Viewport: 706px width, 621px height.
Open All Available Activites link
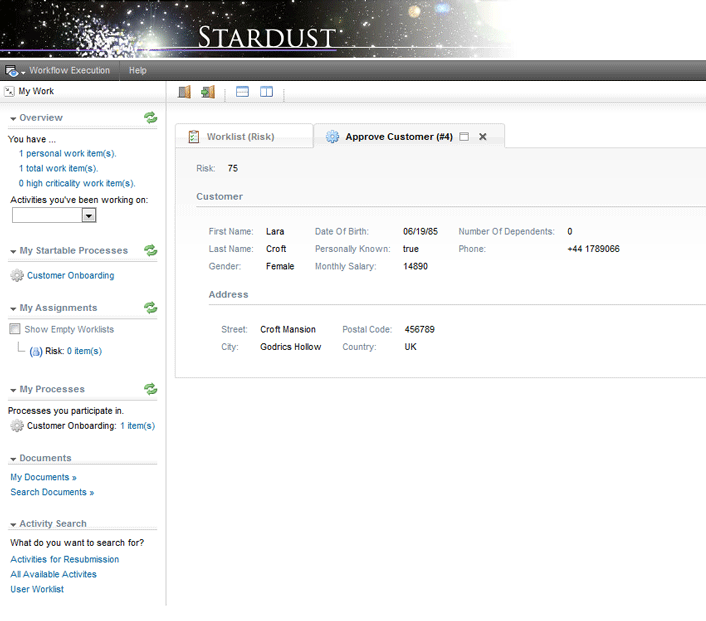tap(54, 574)
